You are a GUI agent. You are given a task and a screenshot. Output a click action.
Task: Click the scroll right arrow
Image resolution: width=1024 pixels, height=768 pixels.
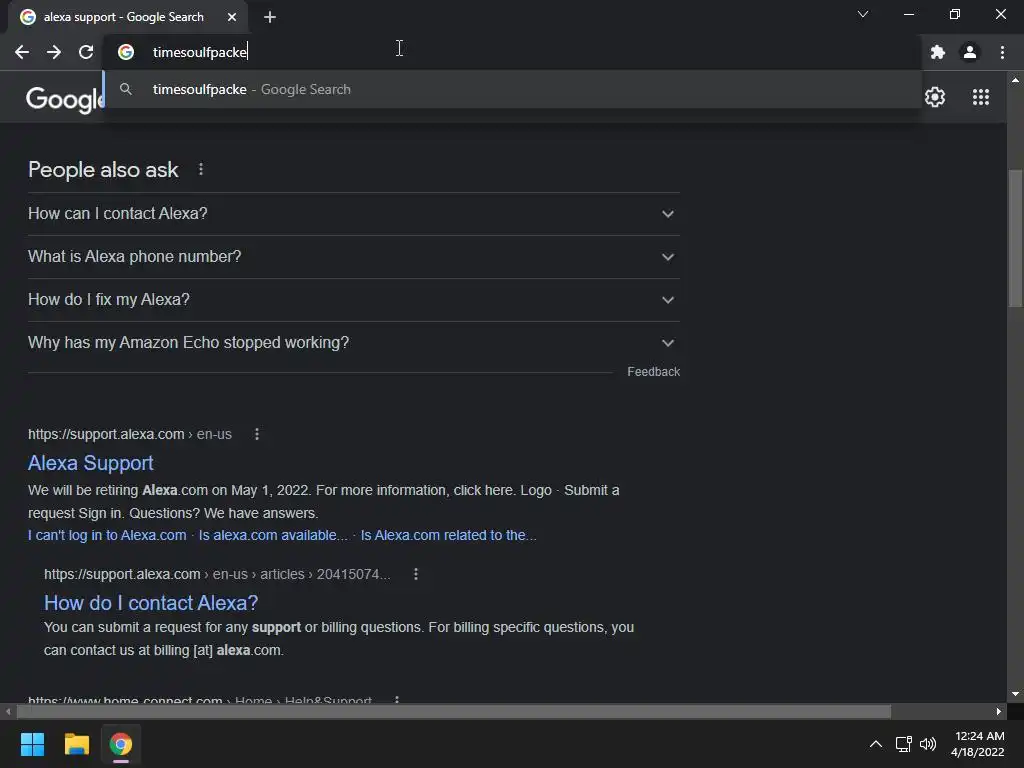point(999,711)
